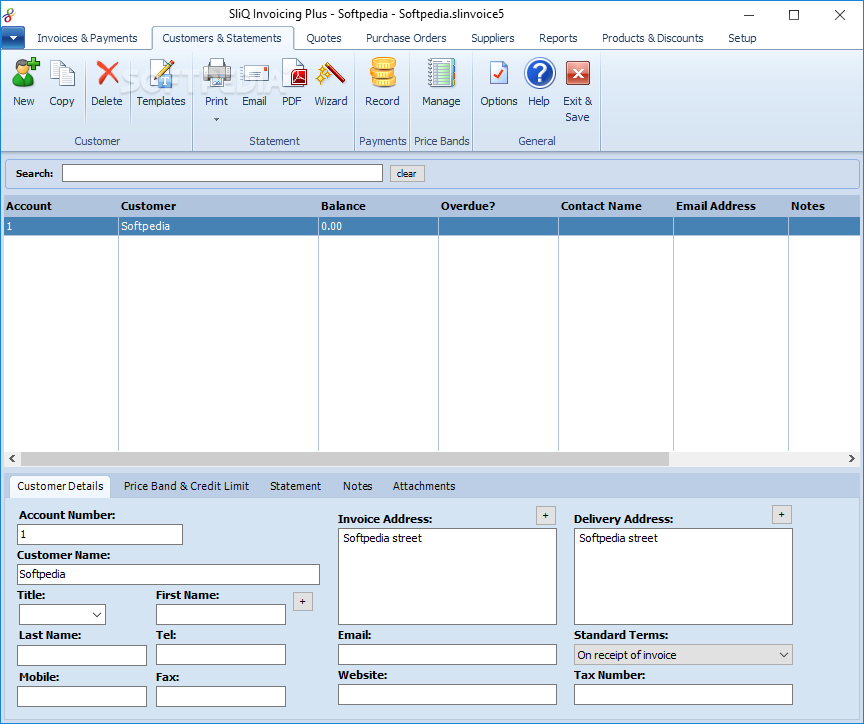Sort by Customer column header

coord(218,206)
